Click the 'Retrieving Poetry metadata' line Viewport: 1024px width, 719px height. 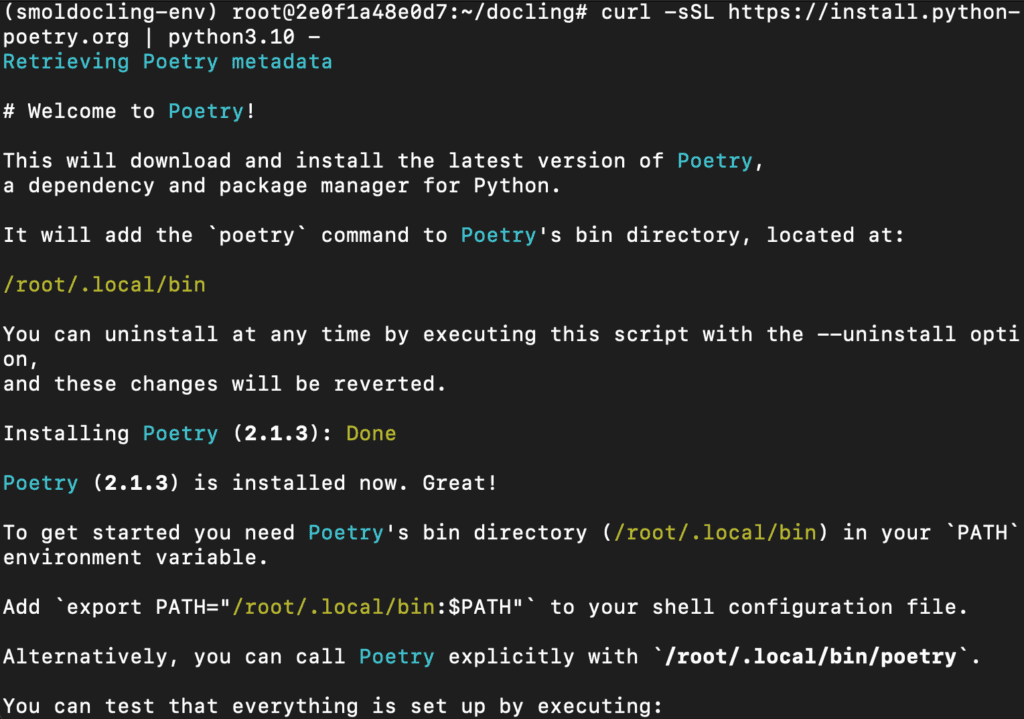(x=168, y=61)
